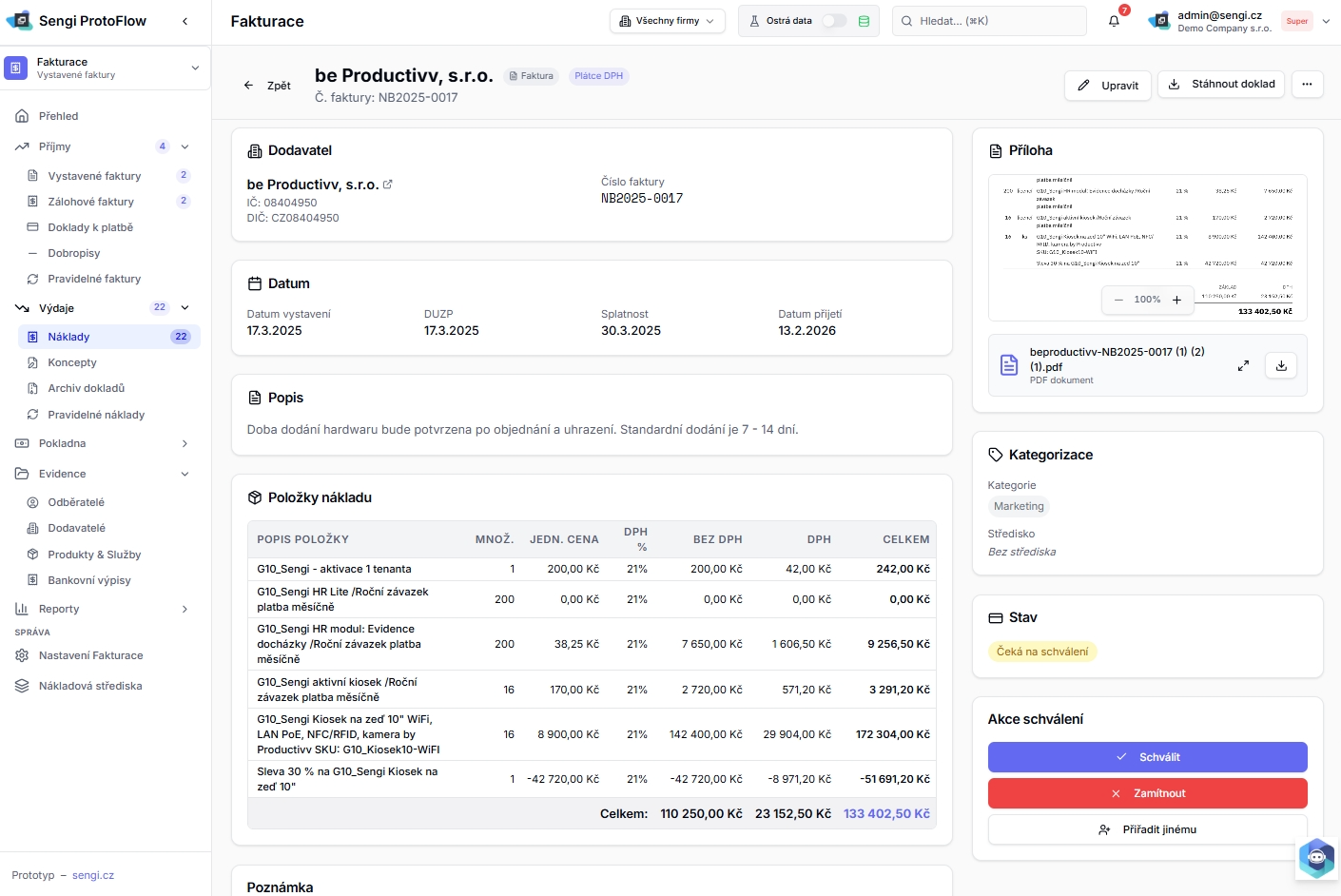This screenshot has height=896, width=1341.
Task: Open the more options ellipsis menu
Action: click(x=1307, y=84)
